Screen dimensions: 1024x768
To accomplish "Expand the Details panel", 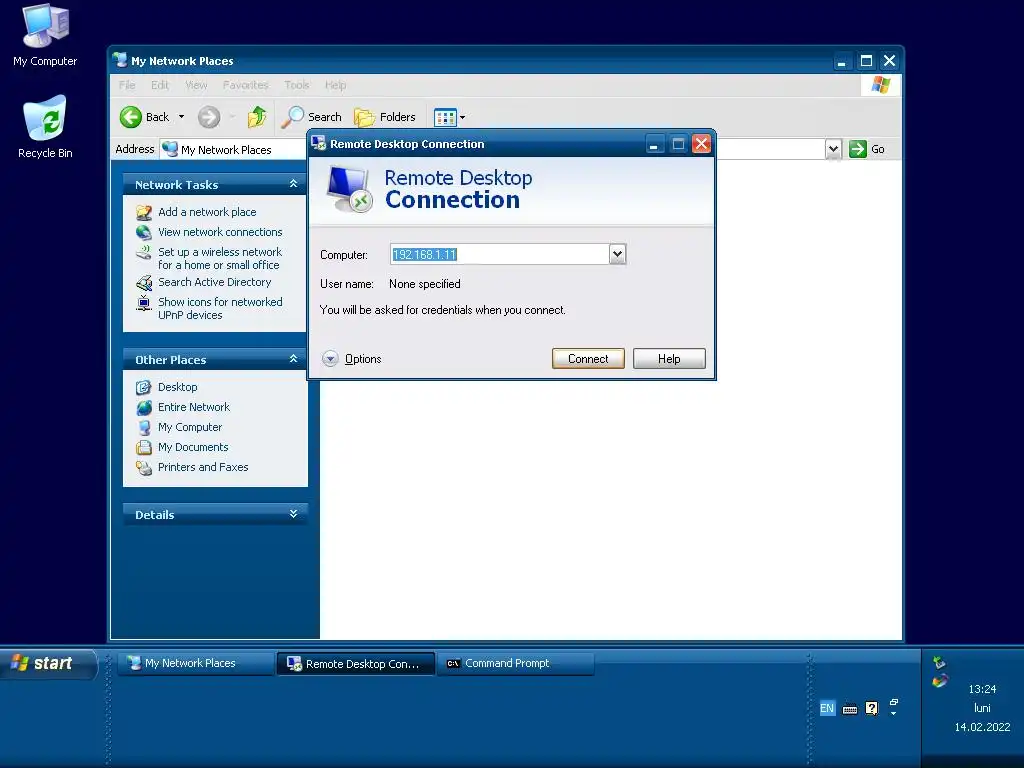I will click(x=293, y=514).
